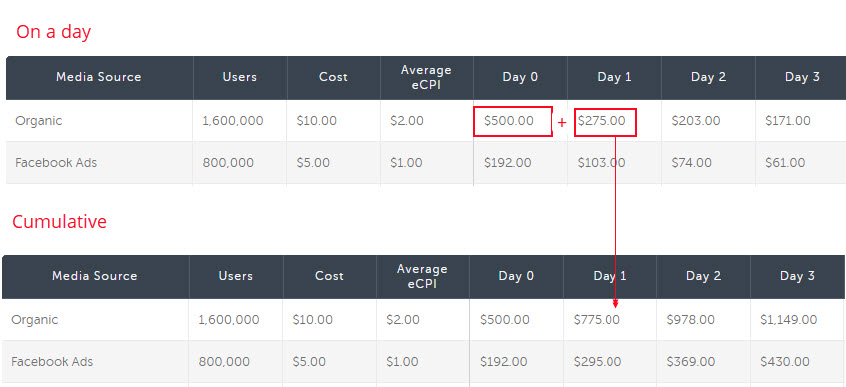846x387 pixels.
Task: Click Day 1 header in Cumulative table
Action: coord(610,276)
